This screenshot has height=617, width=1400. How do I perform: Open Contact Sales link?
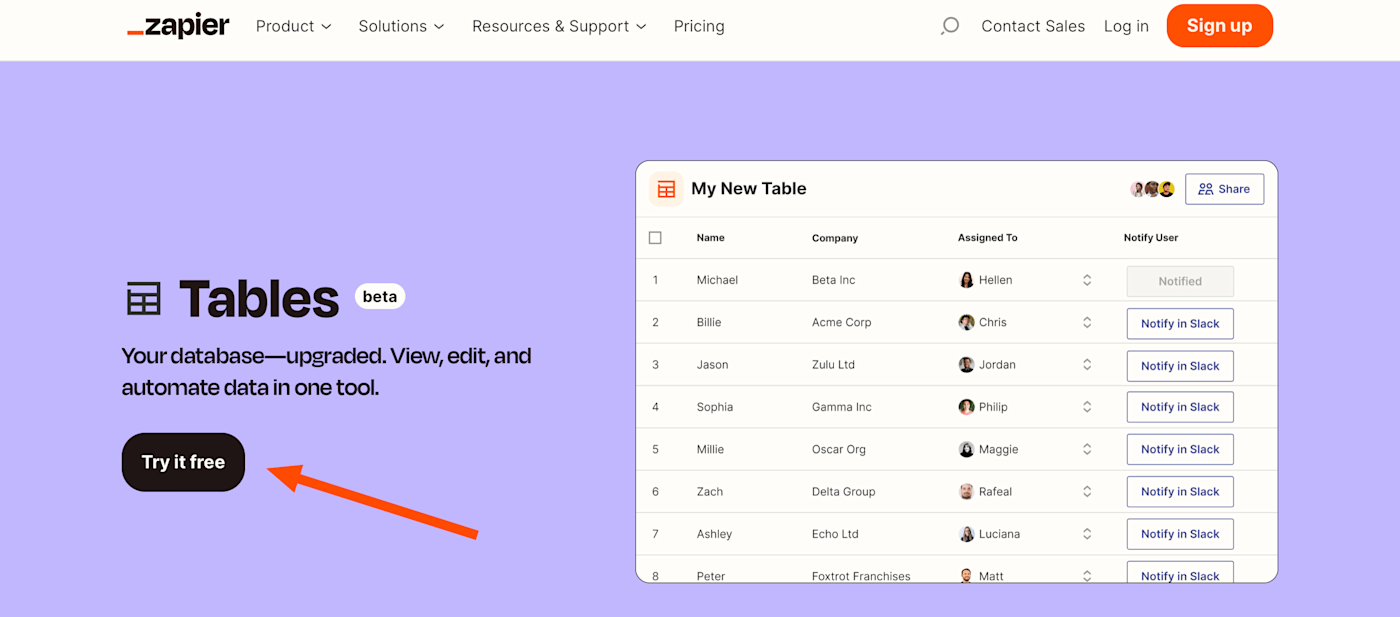pos(1033,26)
